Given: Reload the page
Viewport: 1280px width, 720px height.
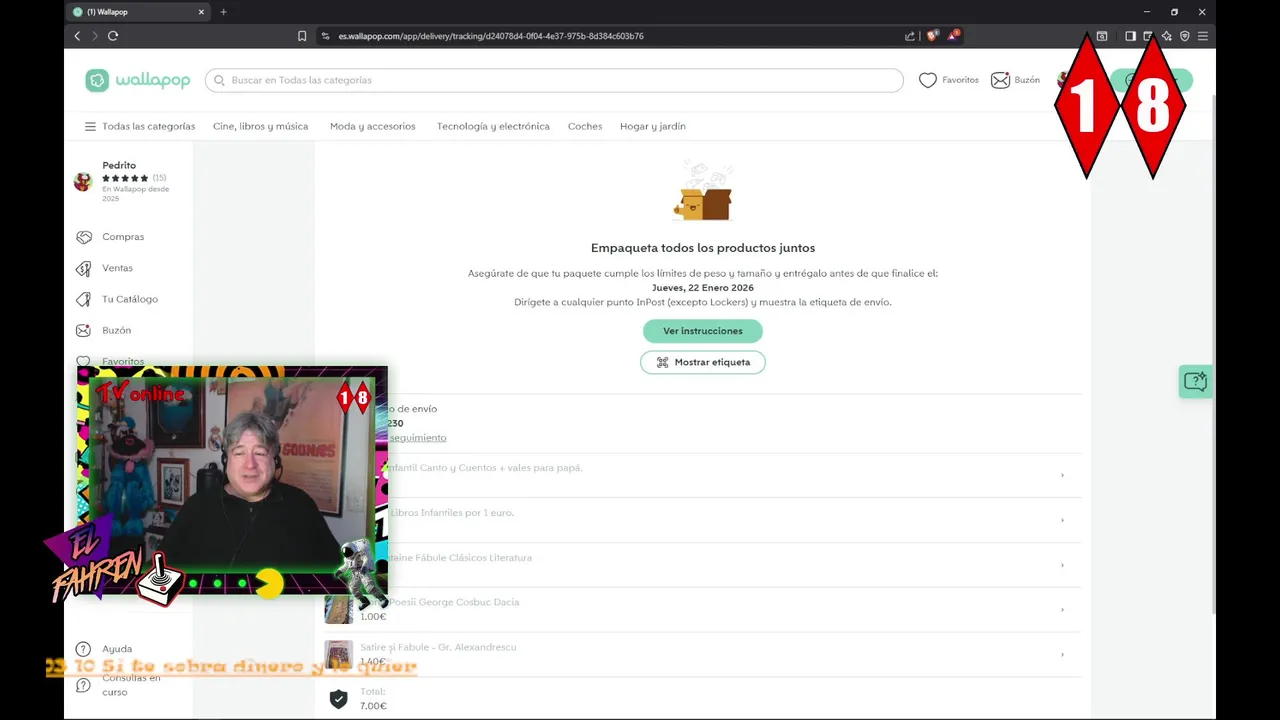Looking at the screenshot, I should coord(113,36).
